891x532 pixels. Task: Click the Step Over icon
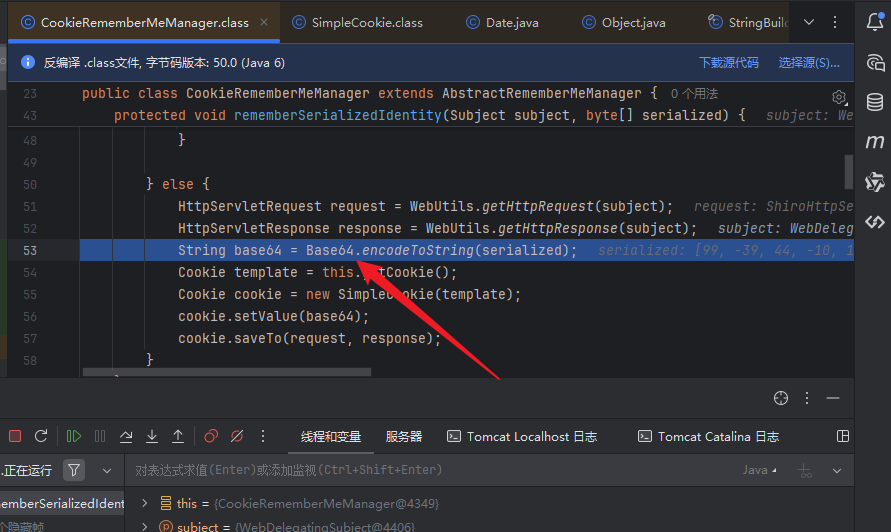click(126, 436)
